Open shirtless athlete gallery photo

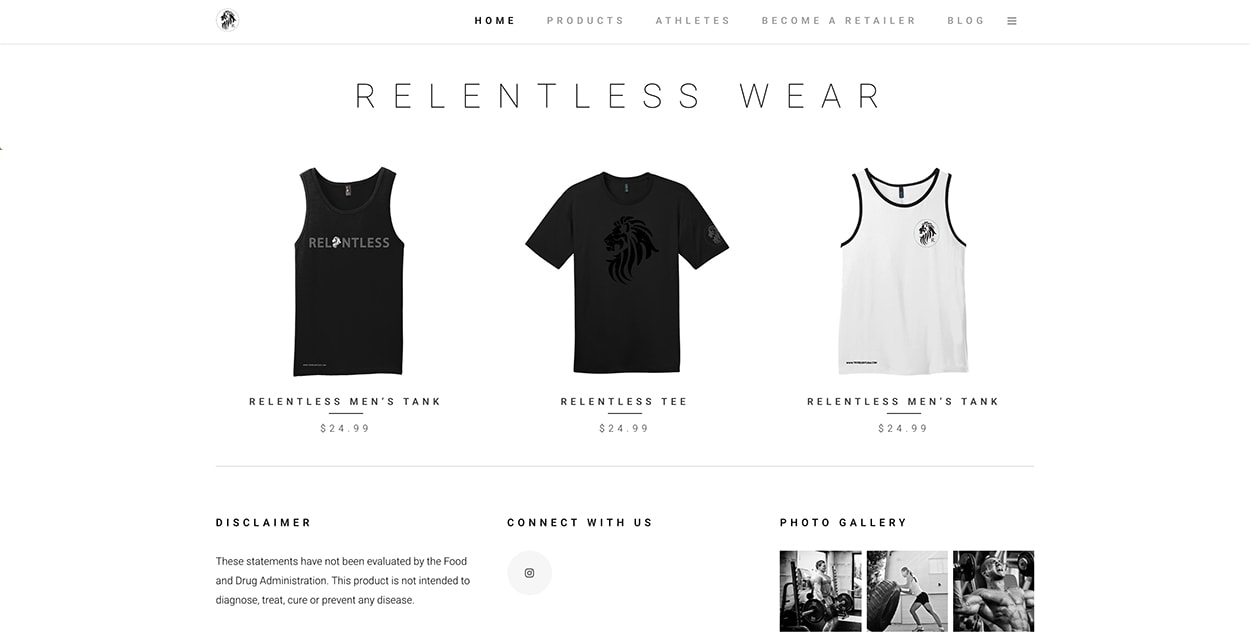pyautogui.click(x=993, y=591)
